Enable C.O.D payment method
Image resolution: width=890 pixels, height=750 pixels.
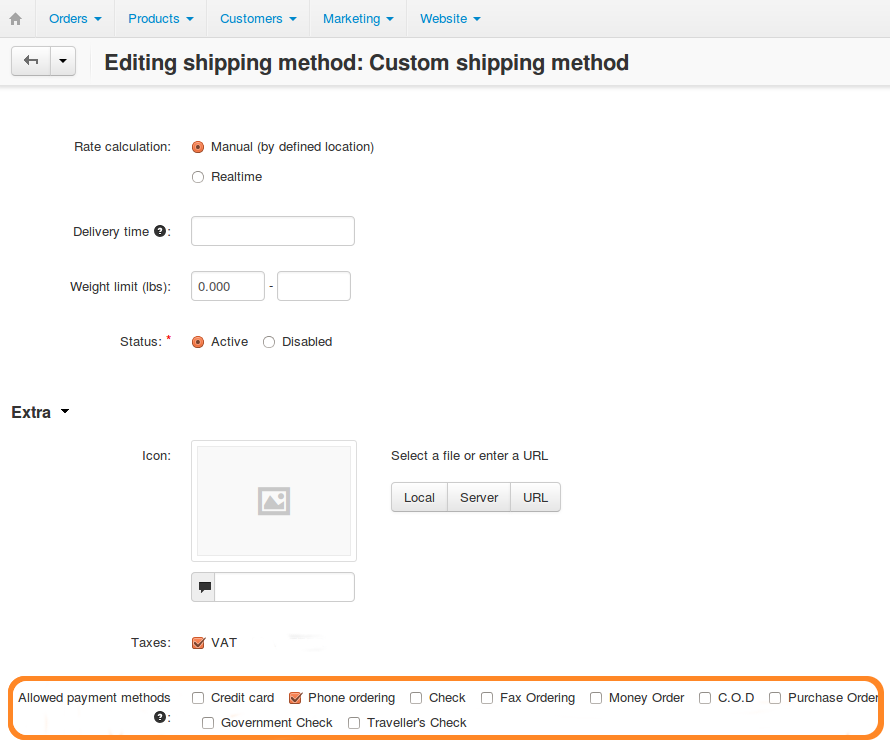[705, 698]
